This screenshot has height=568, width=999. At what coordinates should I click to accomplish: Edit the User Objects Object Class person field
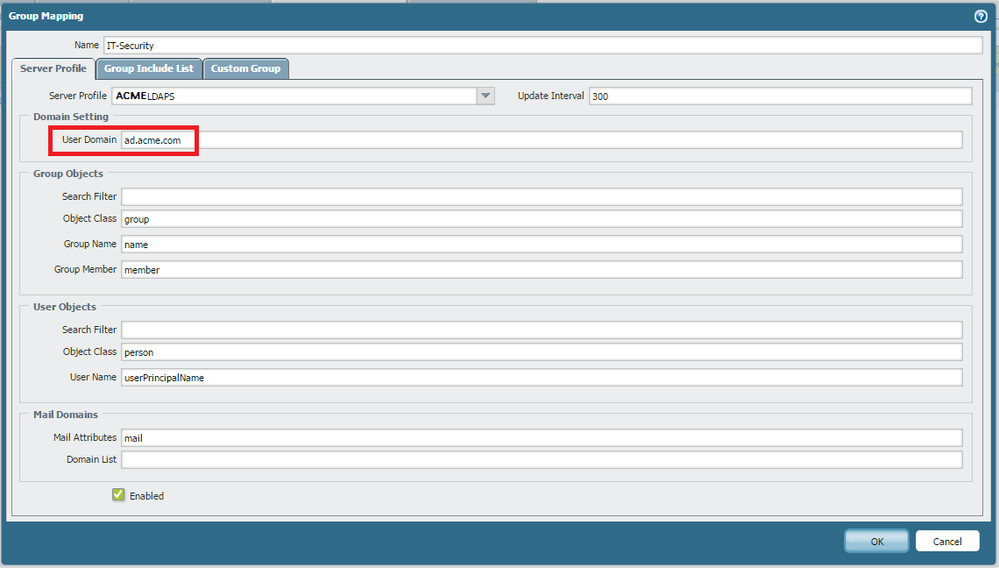pos(542,352)
